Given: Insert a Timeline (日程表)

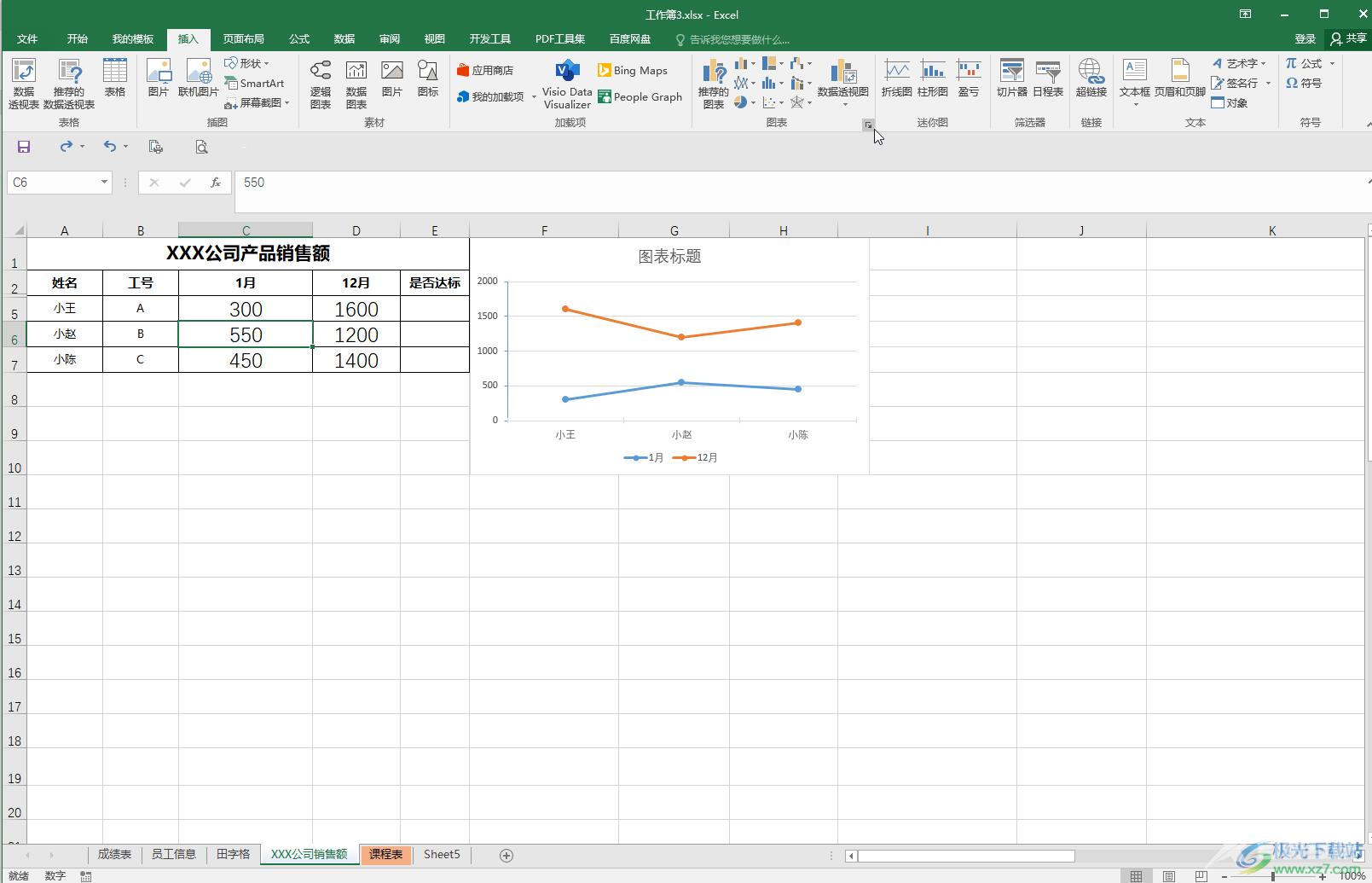Looking at the screenshot, I should coord(1047,78).
